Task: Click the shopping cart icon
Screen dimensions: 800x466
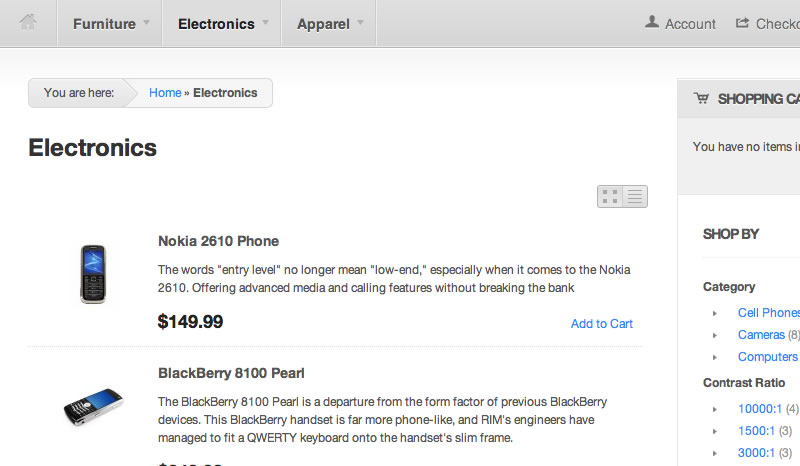Action: tap(701, 98)
